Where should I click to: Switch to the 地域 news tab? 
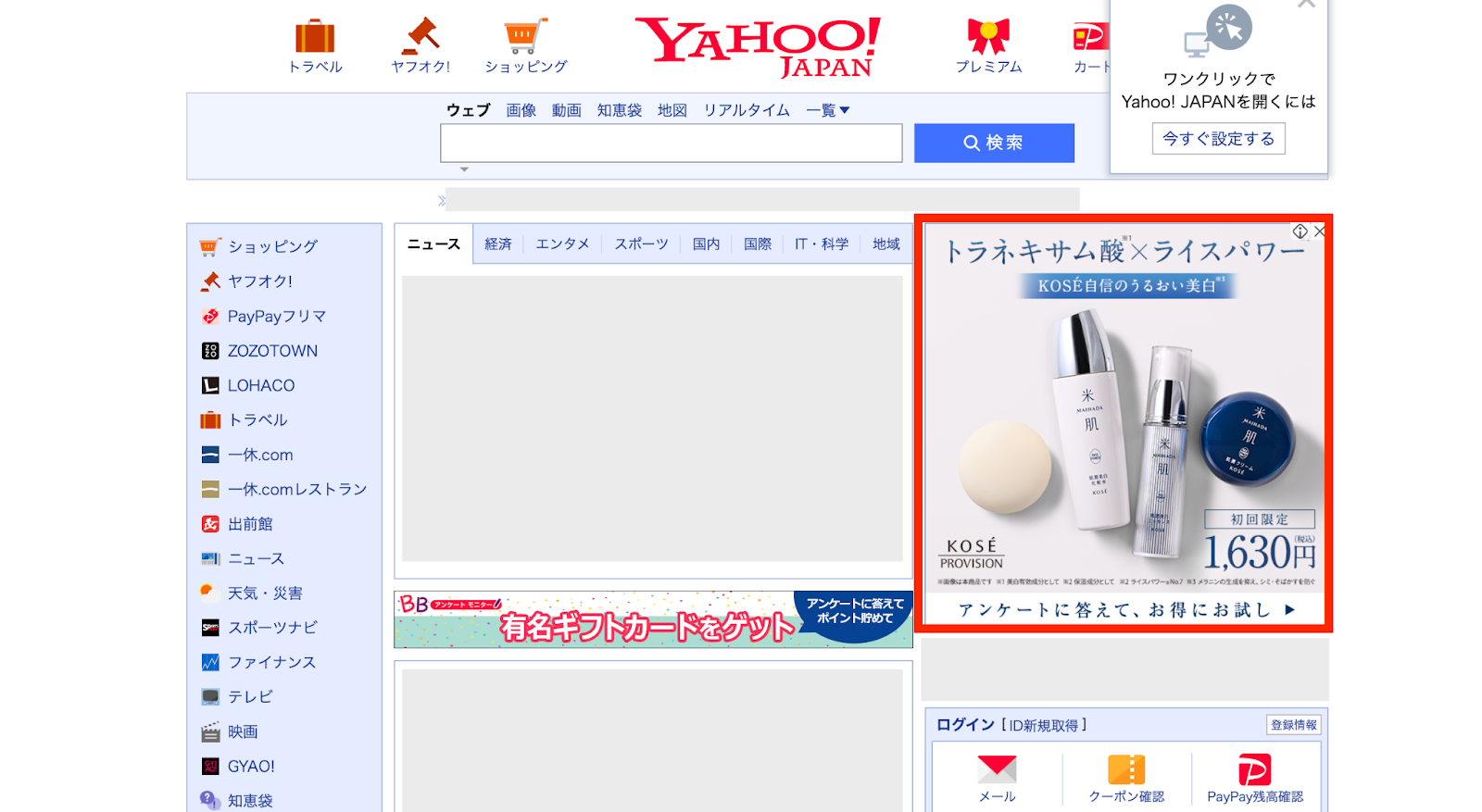[x=886, y=244]
